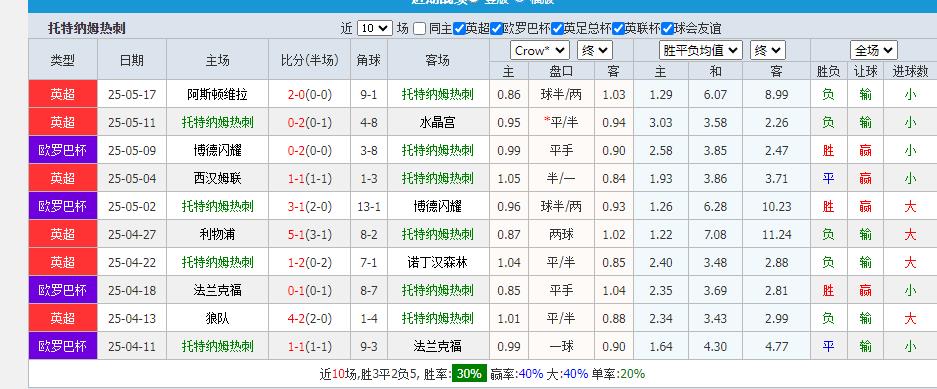The width and height of the screenshot is (937, 389).
Task: Open the 终 dropdown beside 胜平负均值
Action: pyautogui.click(x=768, y=50)
